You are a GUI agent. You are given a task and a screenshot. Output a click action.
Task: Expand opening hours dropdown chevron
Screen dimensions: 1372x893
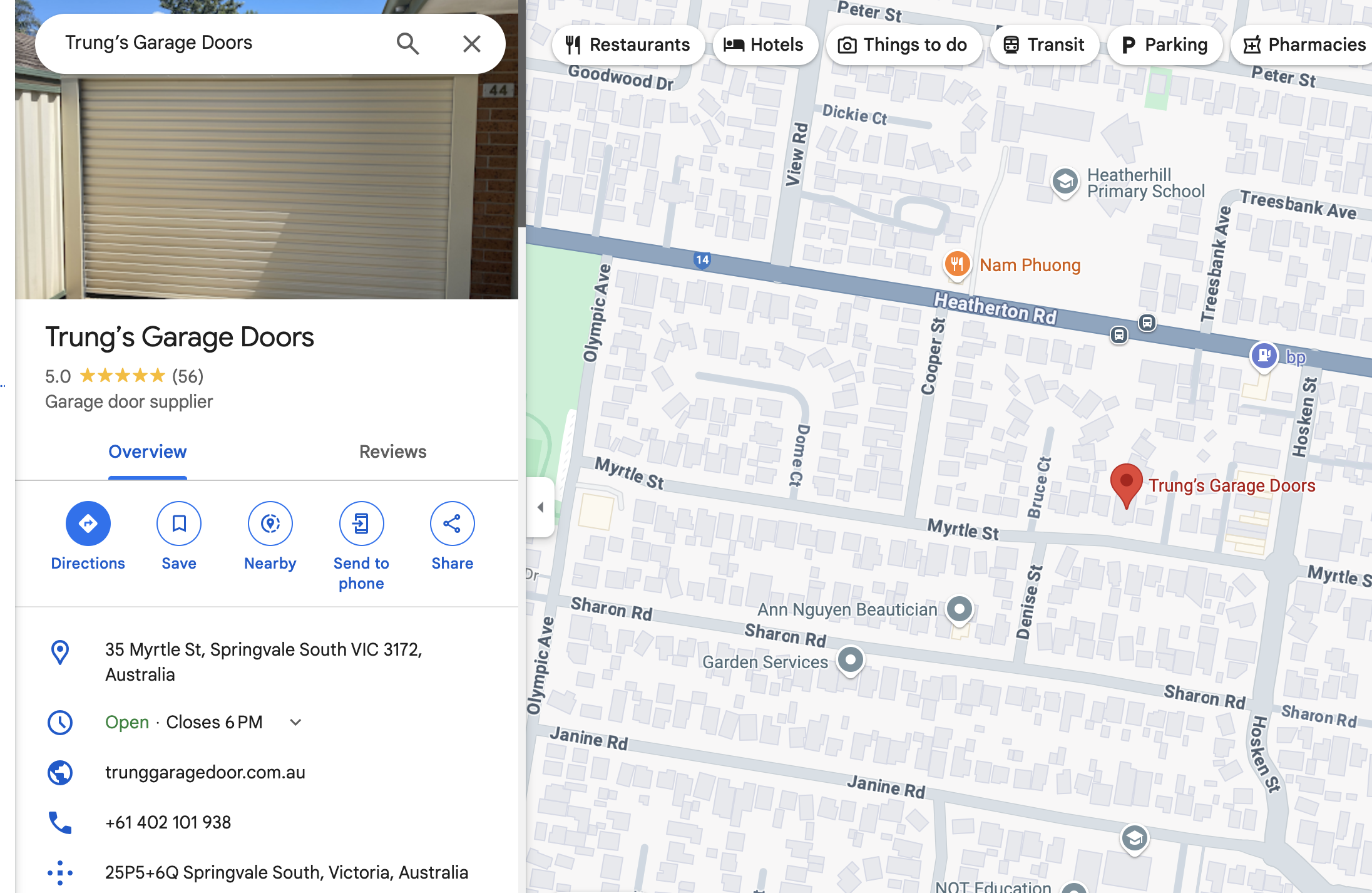[295, 722]
